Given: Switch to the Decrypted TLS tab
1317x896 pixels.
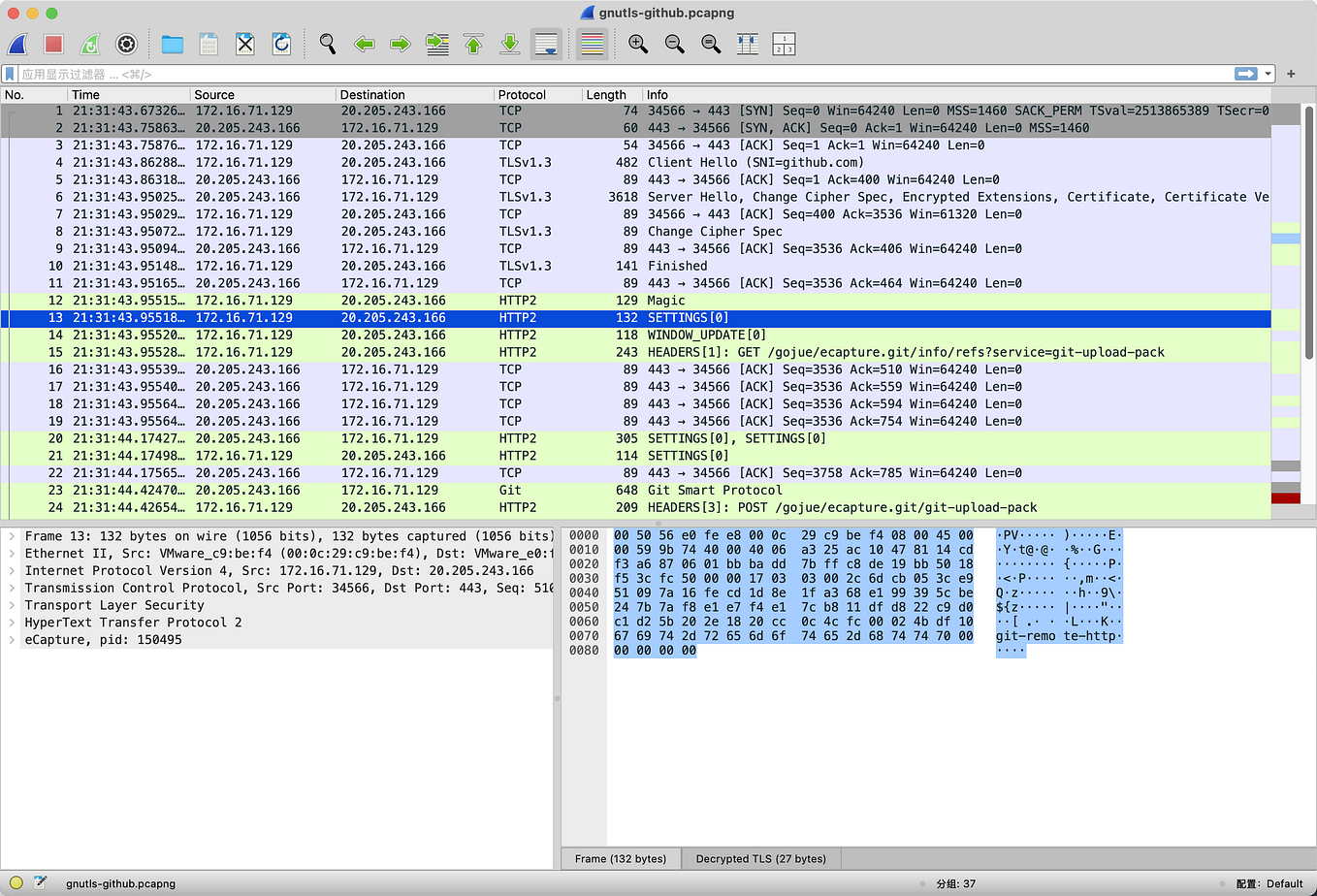Looking at the screenshot, I should tap(760, 858).
